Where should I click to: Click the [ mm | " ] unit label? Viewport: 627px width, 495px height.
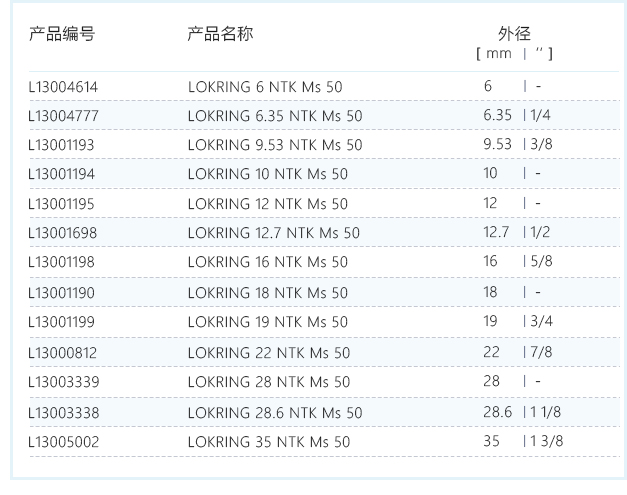tap(515, 53)
